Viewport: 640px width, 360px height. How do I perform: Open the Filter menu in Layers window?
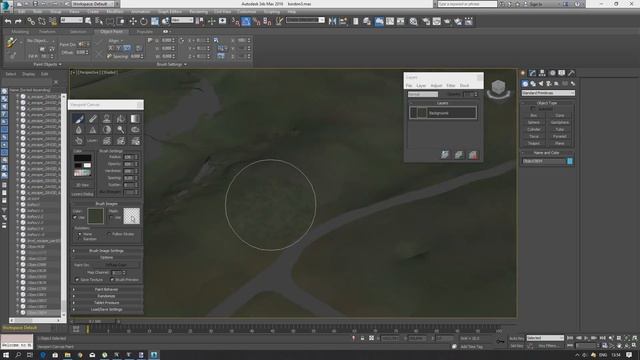pos(451,86)
